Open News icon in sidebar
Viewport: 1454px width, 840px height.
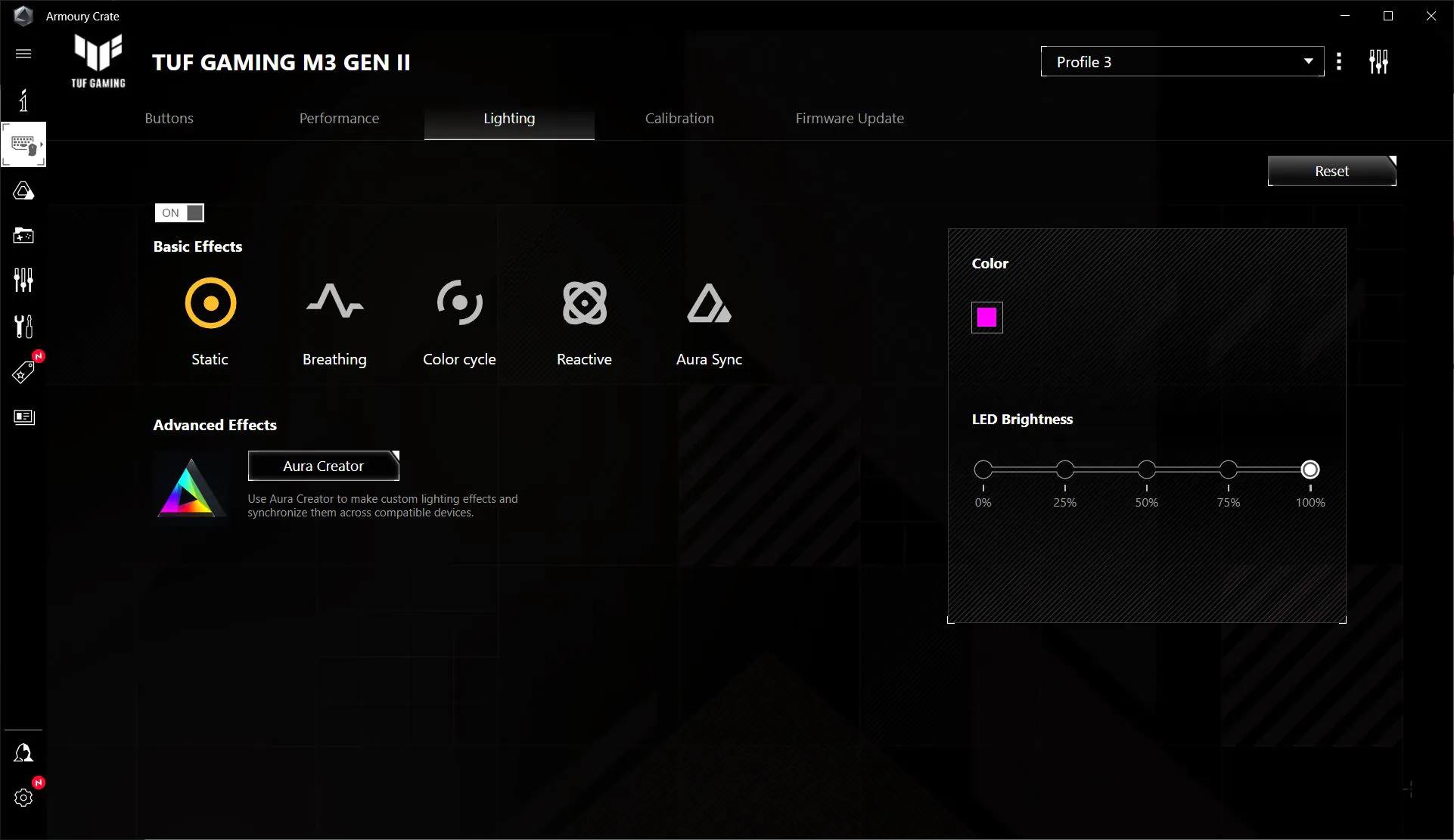[23, 417]
